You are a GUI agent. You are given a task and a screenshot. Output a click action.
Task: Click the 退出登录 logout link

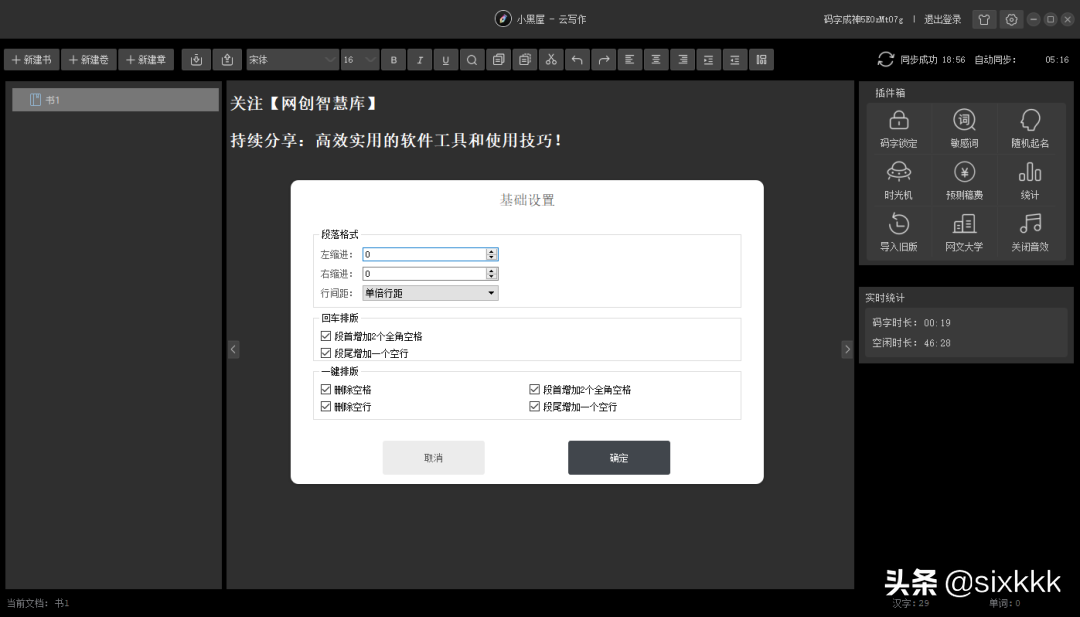point(942,19)
